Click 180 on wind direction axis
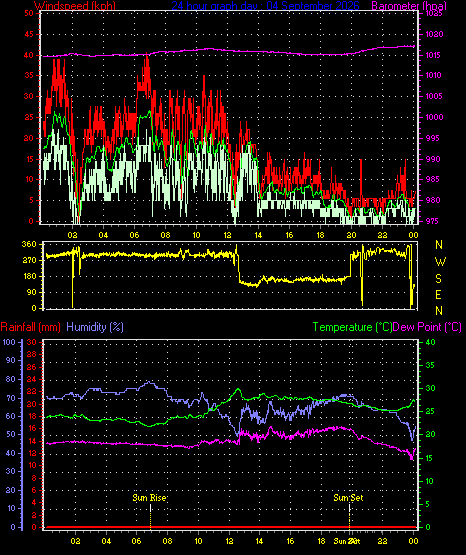The width and height of the screenshot is (466, 555). point(29,276)
